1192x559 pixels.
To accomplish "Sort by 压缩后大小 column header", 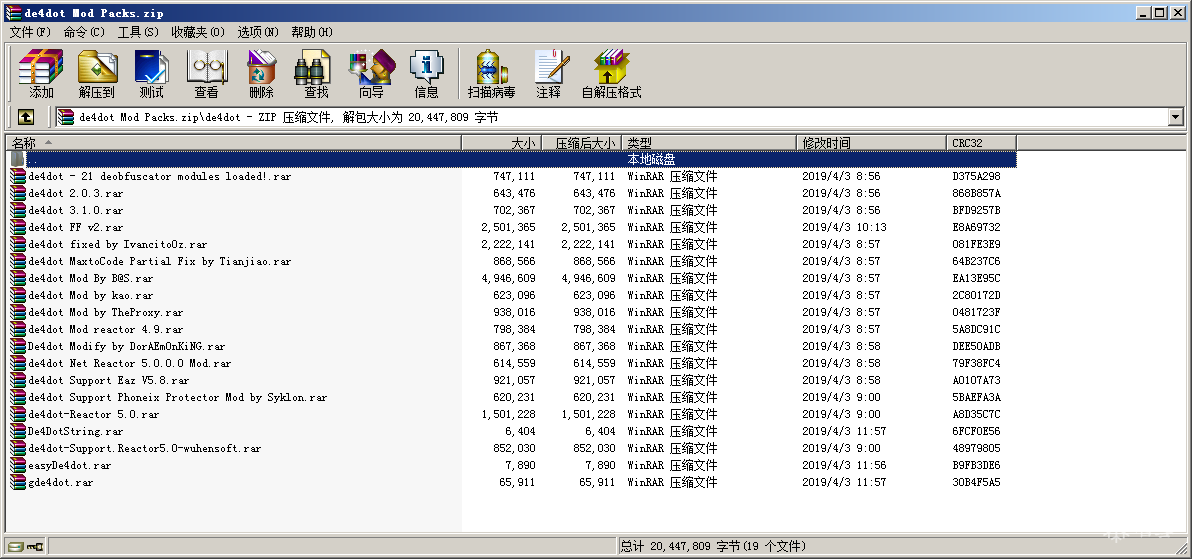I will coord(582,143).
